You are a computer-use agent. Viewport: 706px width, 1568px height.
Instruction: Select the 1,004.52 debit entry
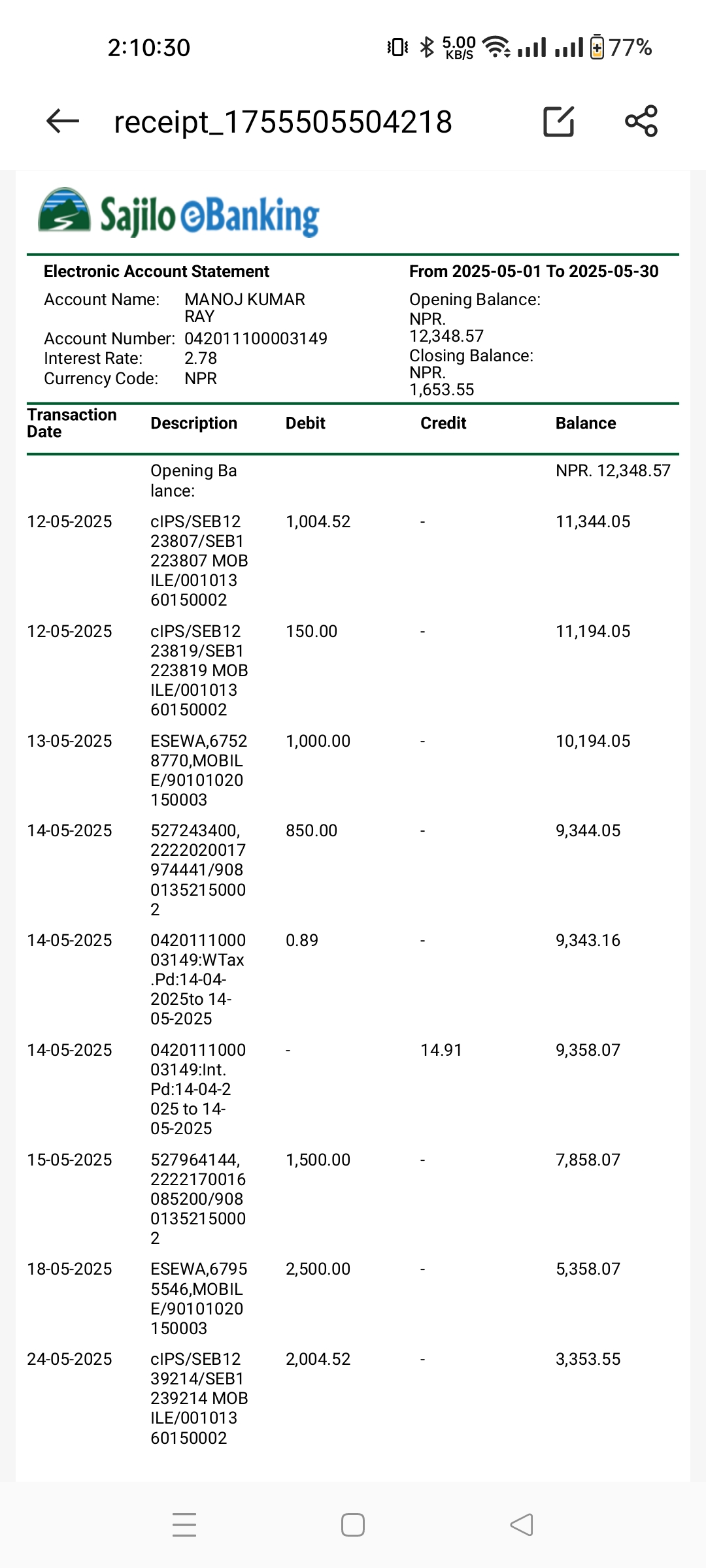coord(318,521)
